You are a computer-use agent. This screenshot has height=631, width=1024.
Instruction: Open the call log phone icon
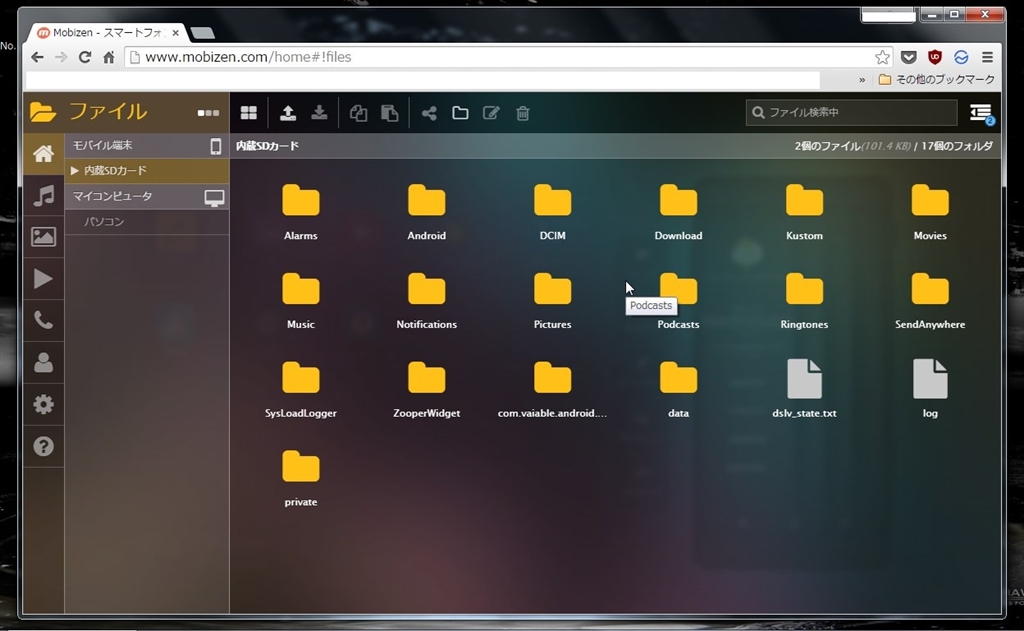[x=43, y=321]
